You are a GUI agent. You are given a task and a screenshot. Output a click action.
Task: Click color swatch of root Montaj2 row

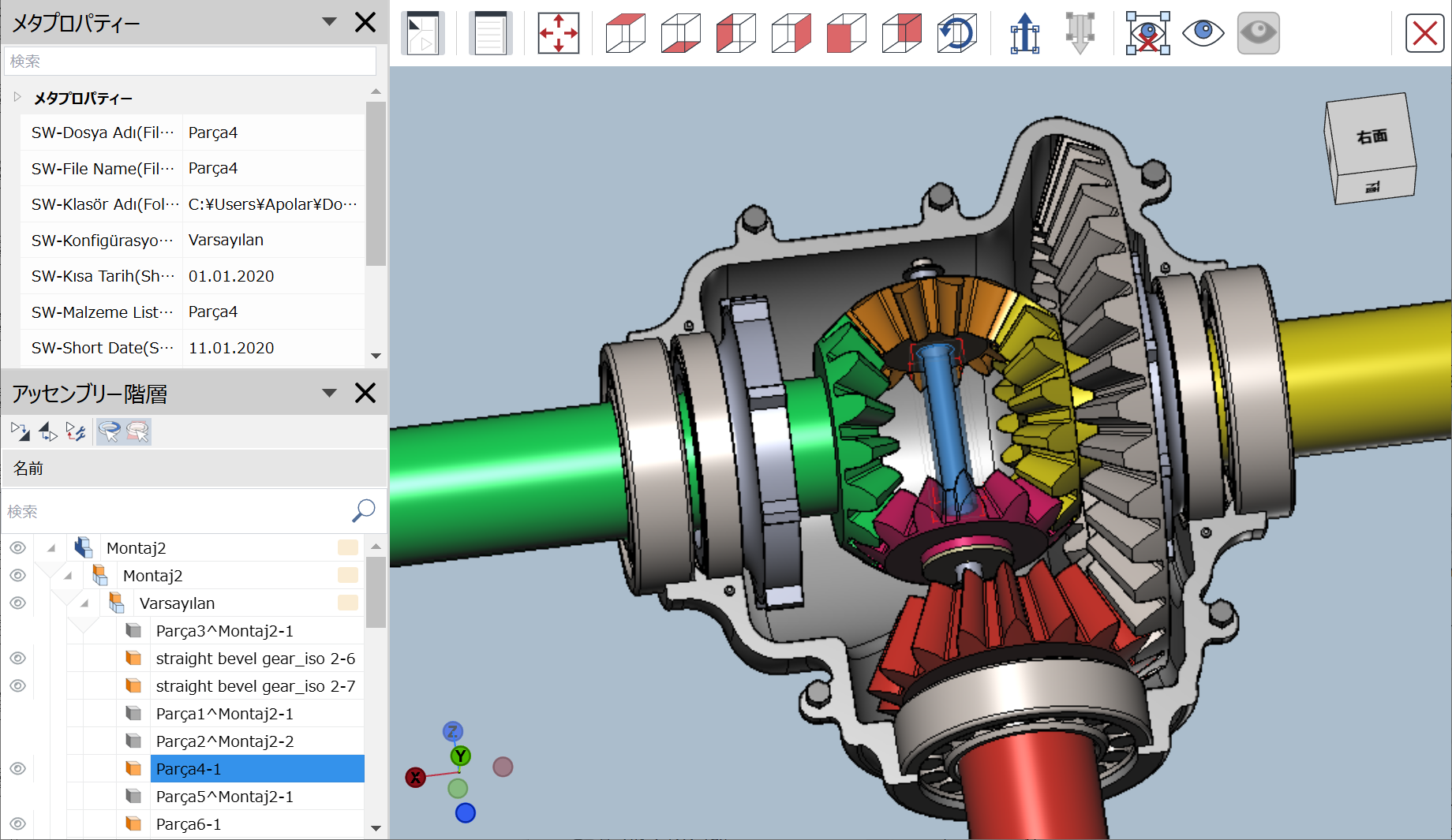[348, 547]
